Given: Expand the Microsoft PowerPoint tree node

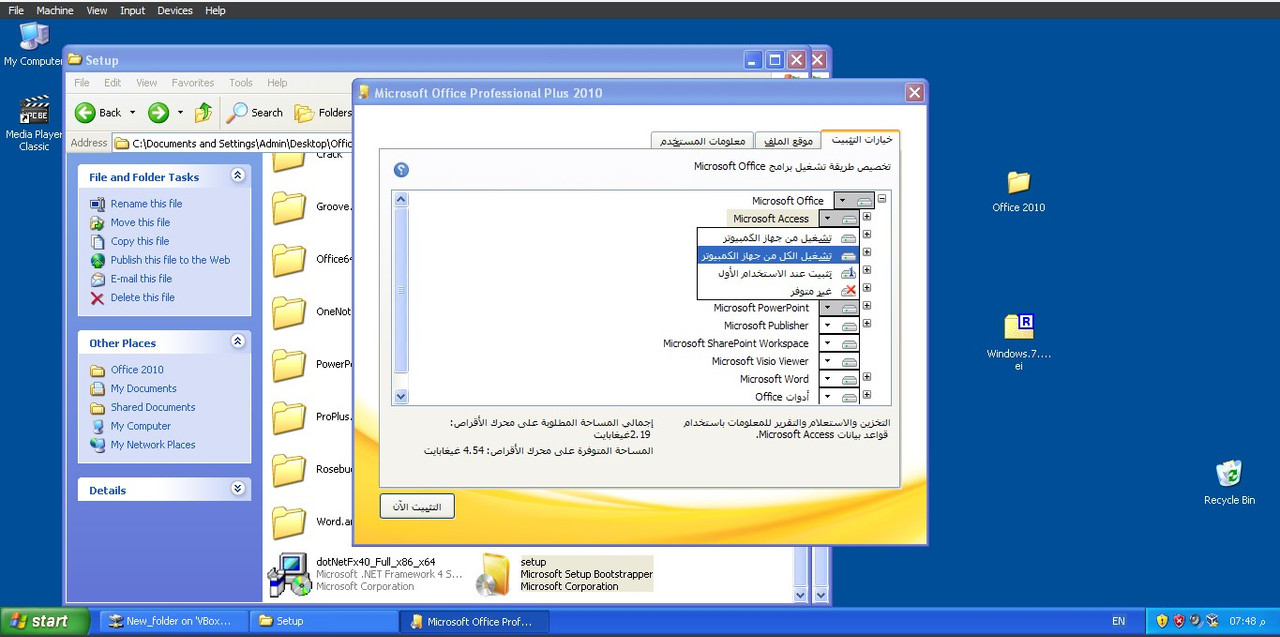Looking at the screenshot, I should coord(867,306).
